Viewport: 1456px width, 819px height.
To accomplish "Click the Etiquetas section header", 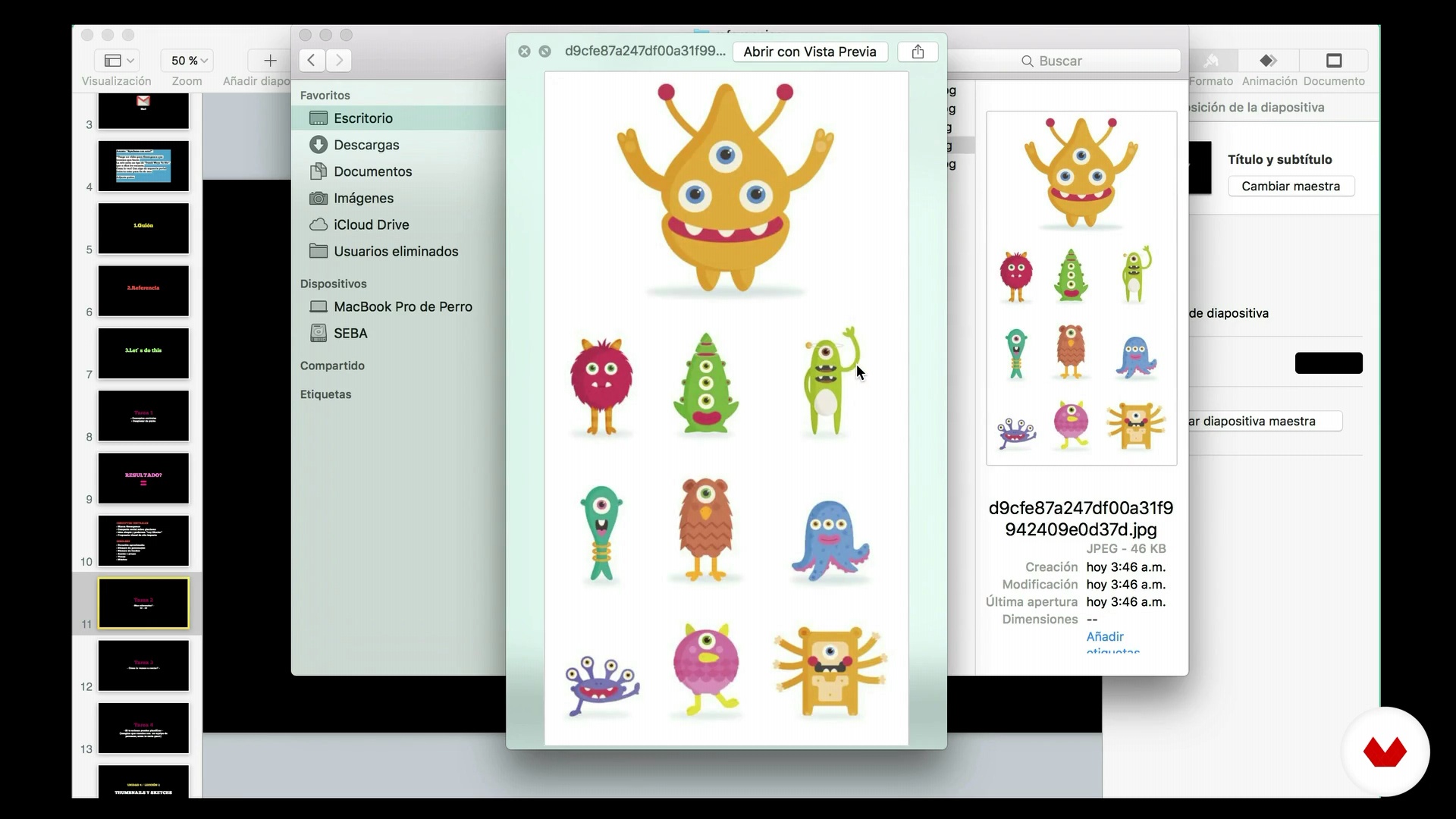I will click(325, 394).
